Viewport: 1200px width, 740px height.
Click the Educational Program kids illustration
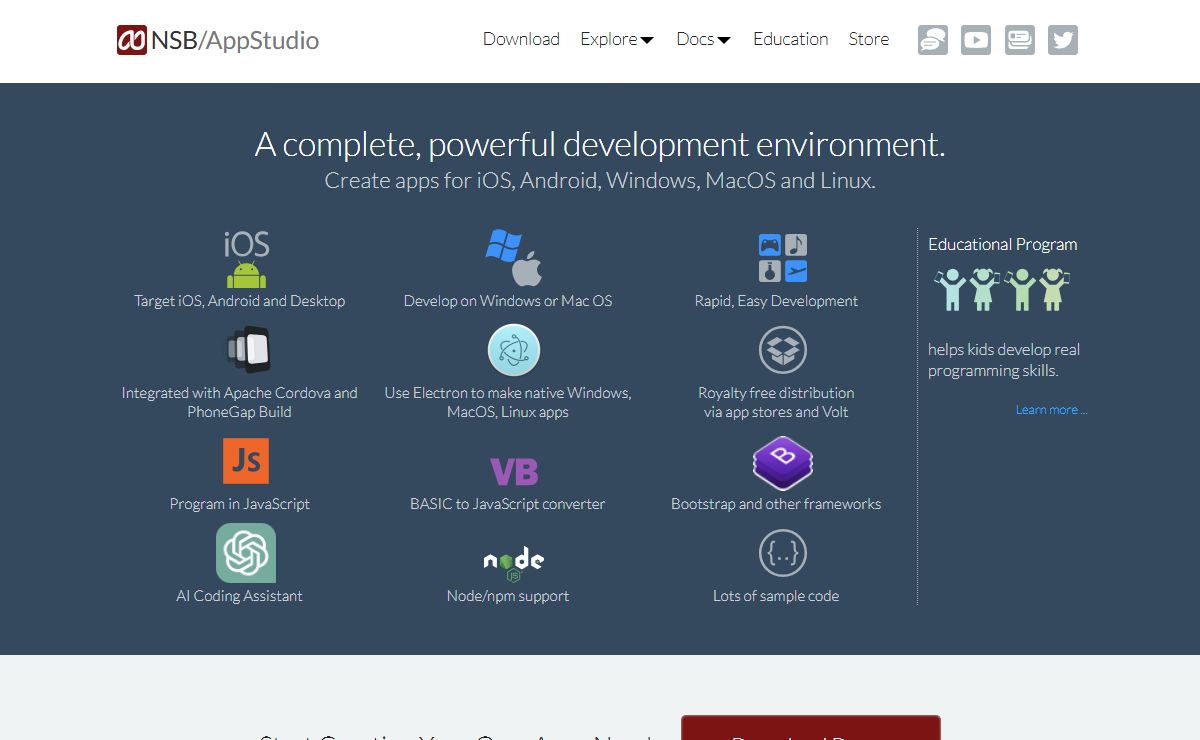pyautogui.click(x=1001, y=289)
